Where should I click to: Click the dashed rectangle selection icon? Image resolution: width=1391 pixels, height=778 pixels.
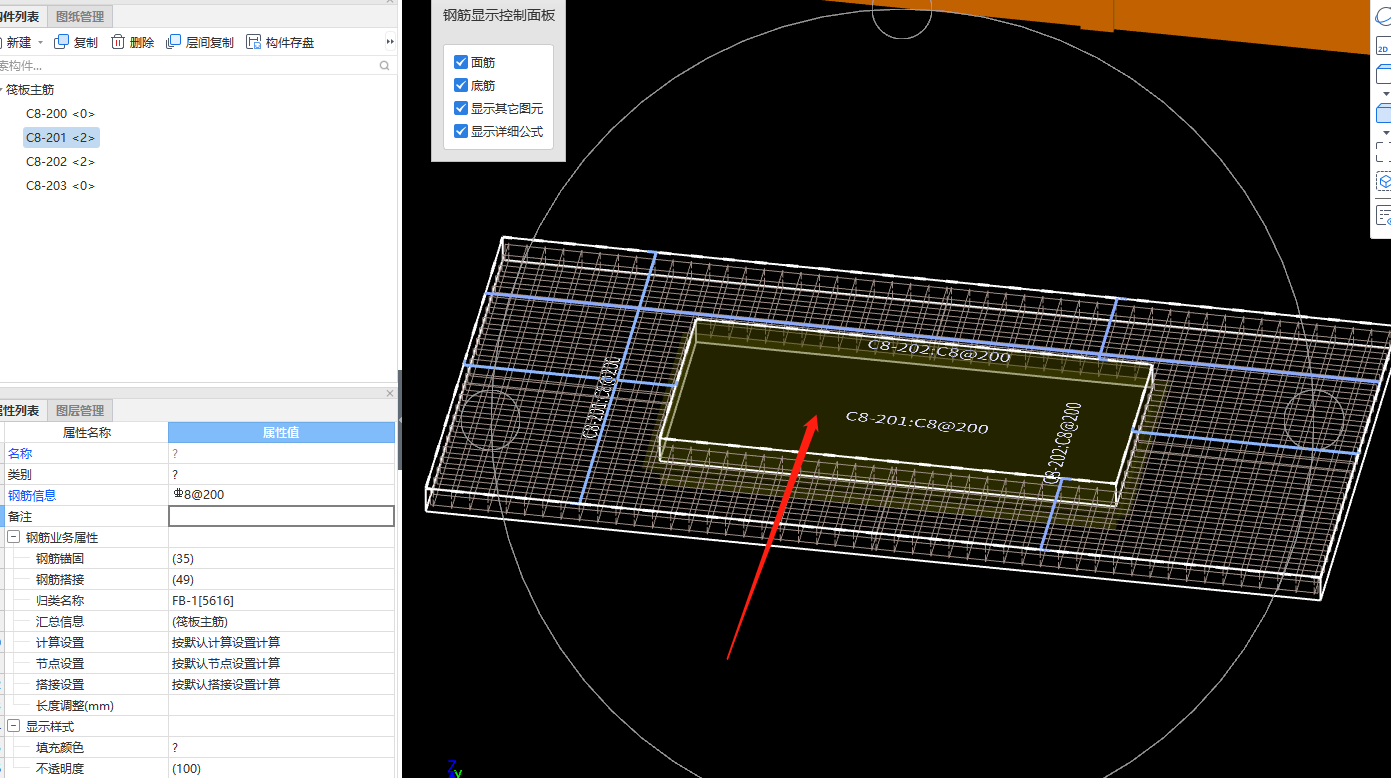point(1384,152)
